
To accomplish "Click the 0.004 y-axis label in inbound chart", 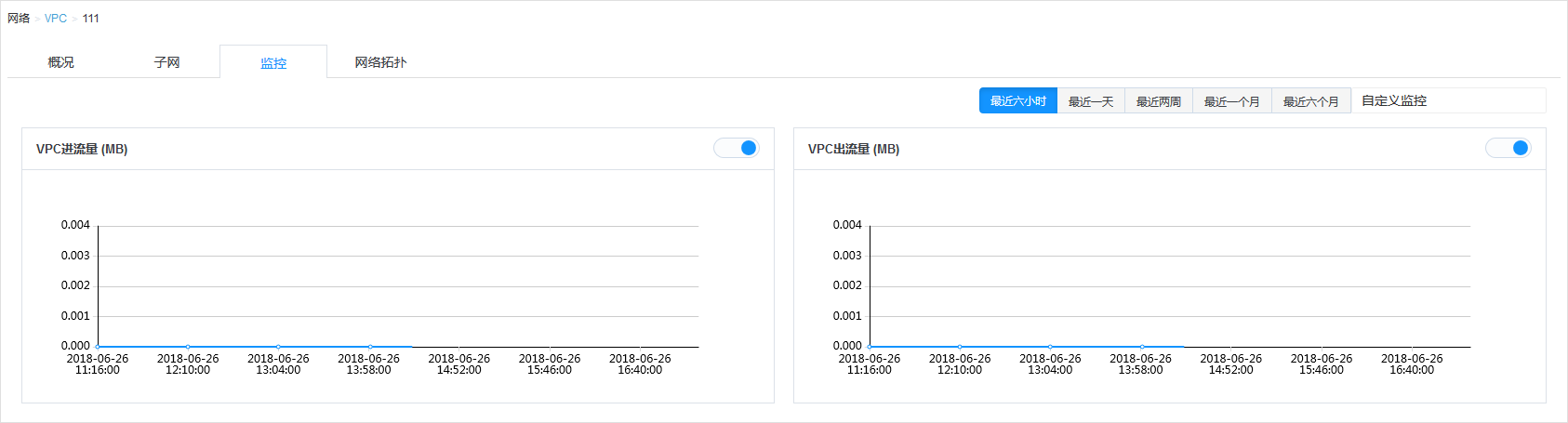I will pyautogui.click(x=75, y=225).
